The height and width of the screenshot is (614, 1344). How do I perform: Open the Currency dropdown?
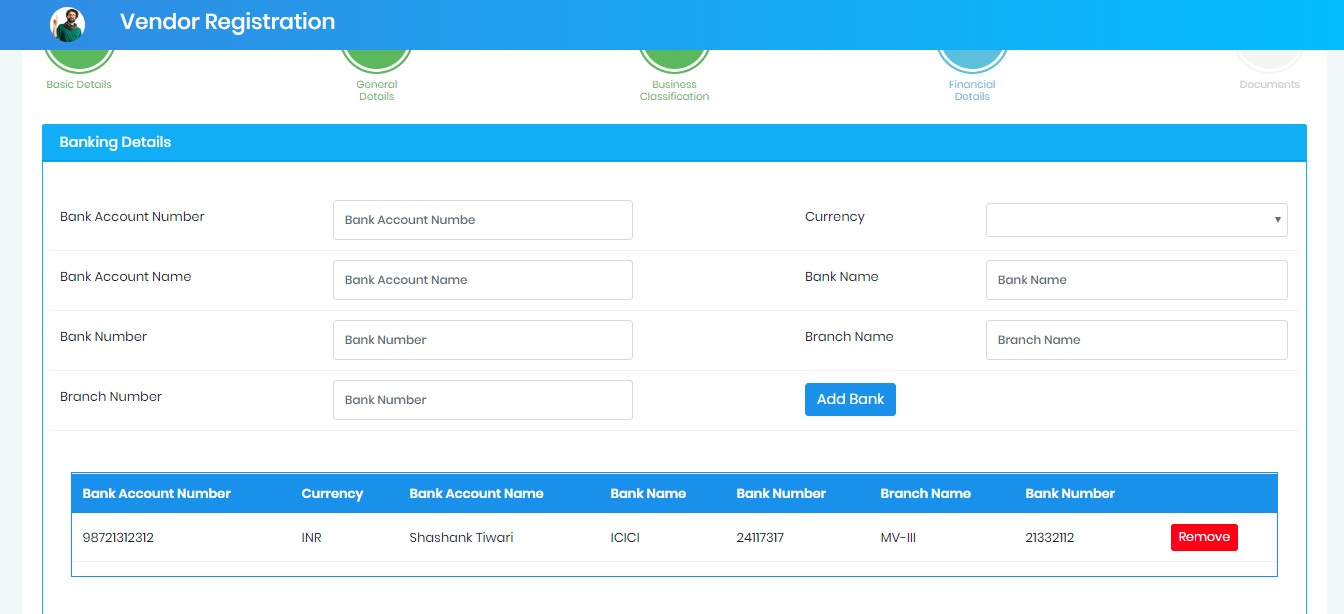tap(1137, 220)
